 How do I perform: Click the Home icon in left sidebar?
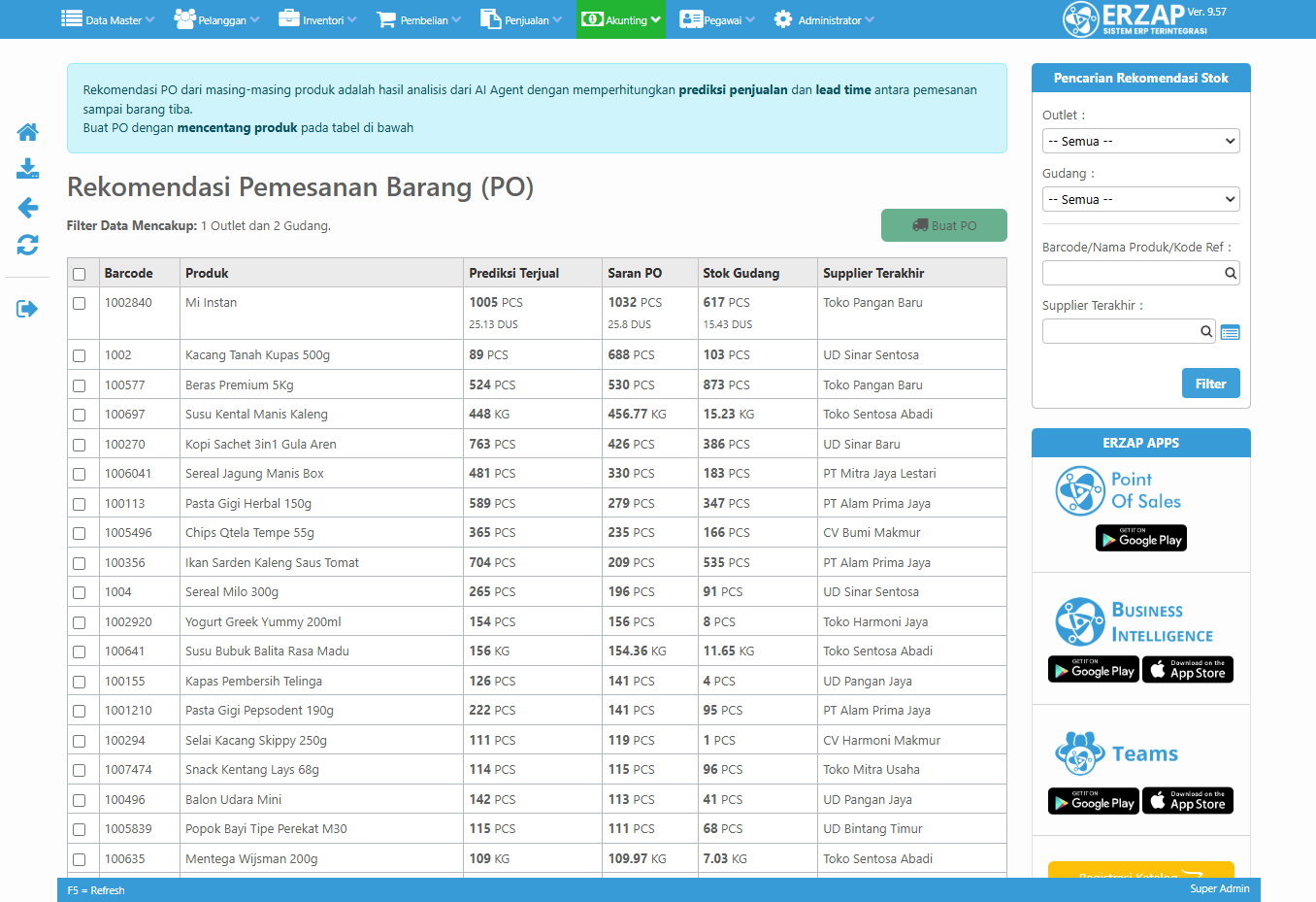(x=27, y=132)
